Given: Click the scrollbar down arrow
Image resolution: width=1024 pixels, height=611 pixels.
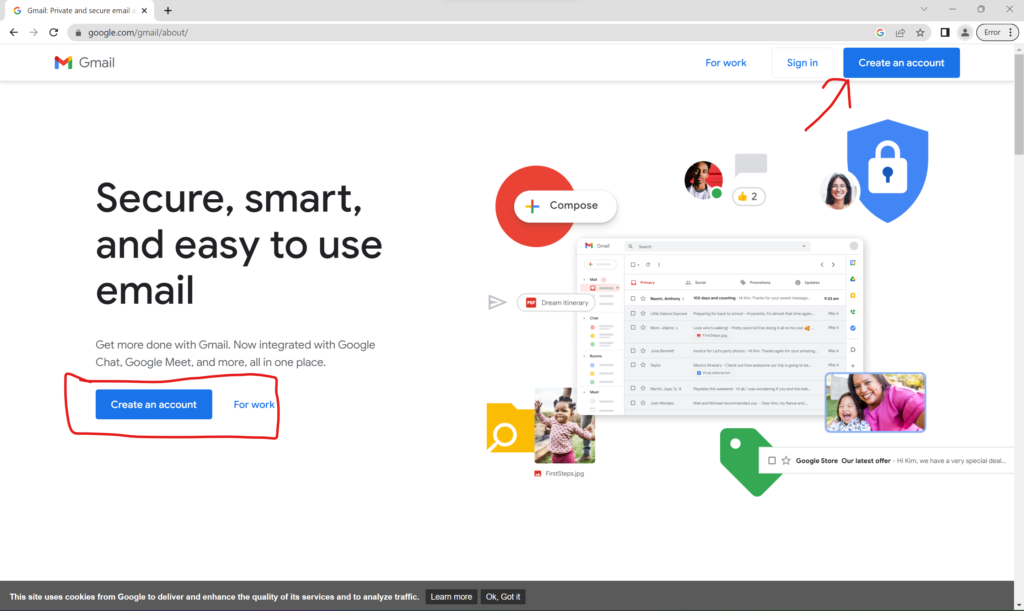Looking at the screenshot, I should pyautogui.click(x=1019, y=605).
